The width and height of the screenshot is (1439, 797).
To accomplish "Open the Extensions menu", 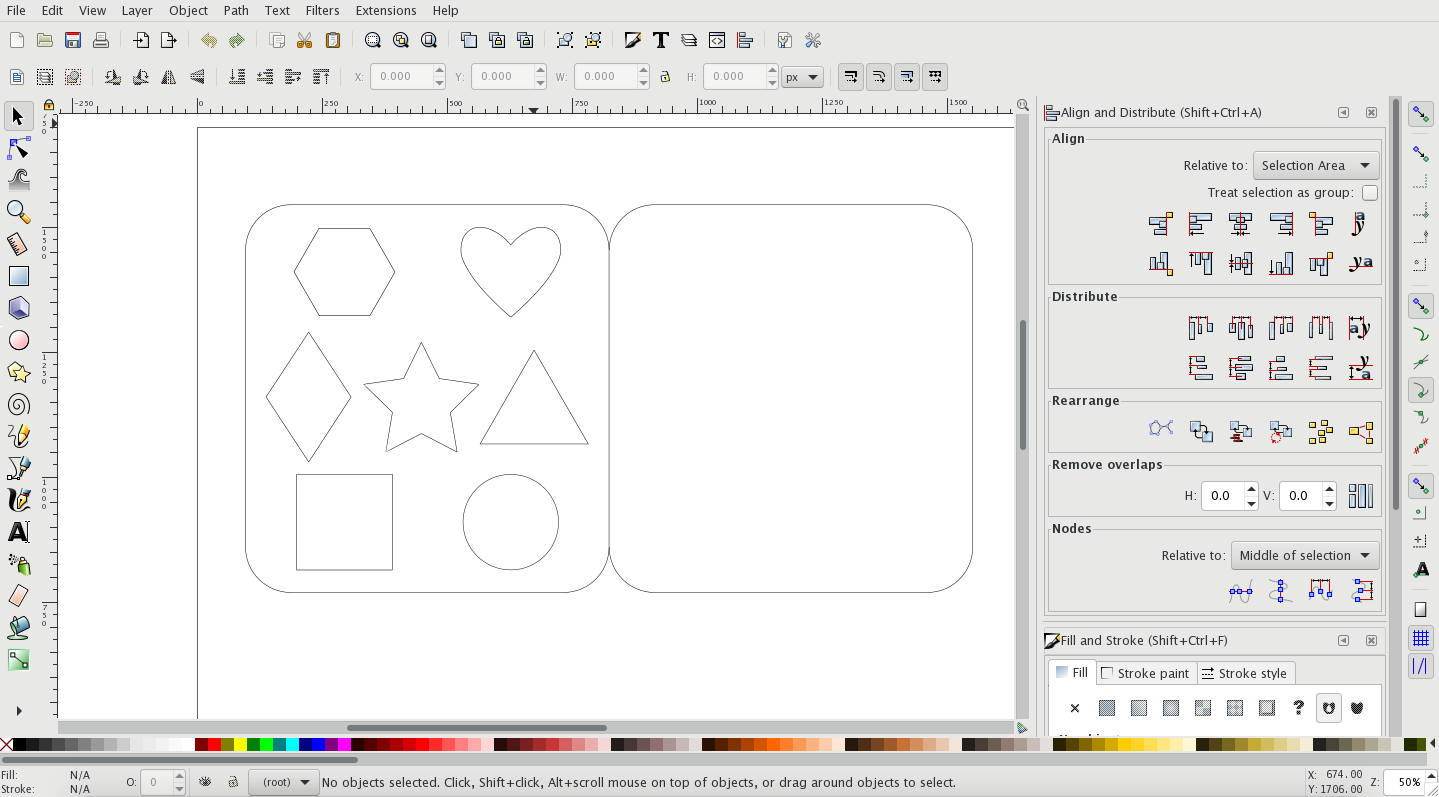I will coord(386,10).
